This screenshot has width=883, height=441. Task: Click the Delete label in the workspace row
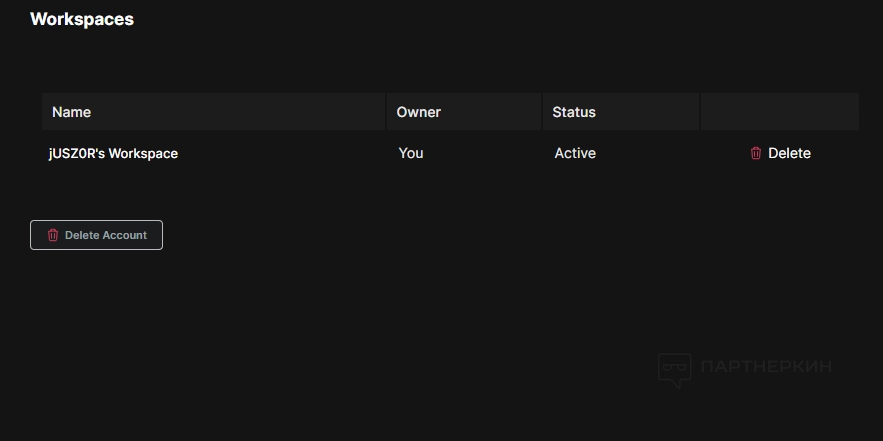(x=789, y=154)
